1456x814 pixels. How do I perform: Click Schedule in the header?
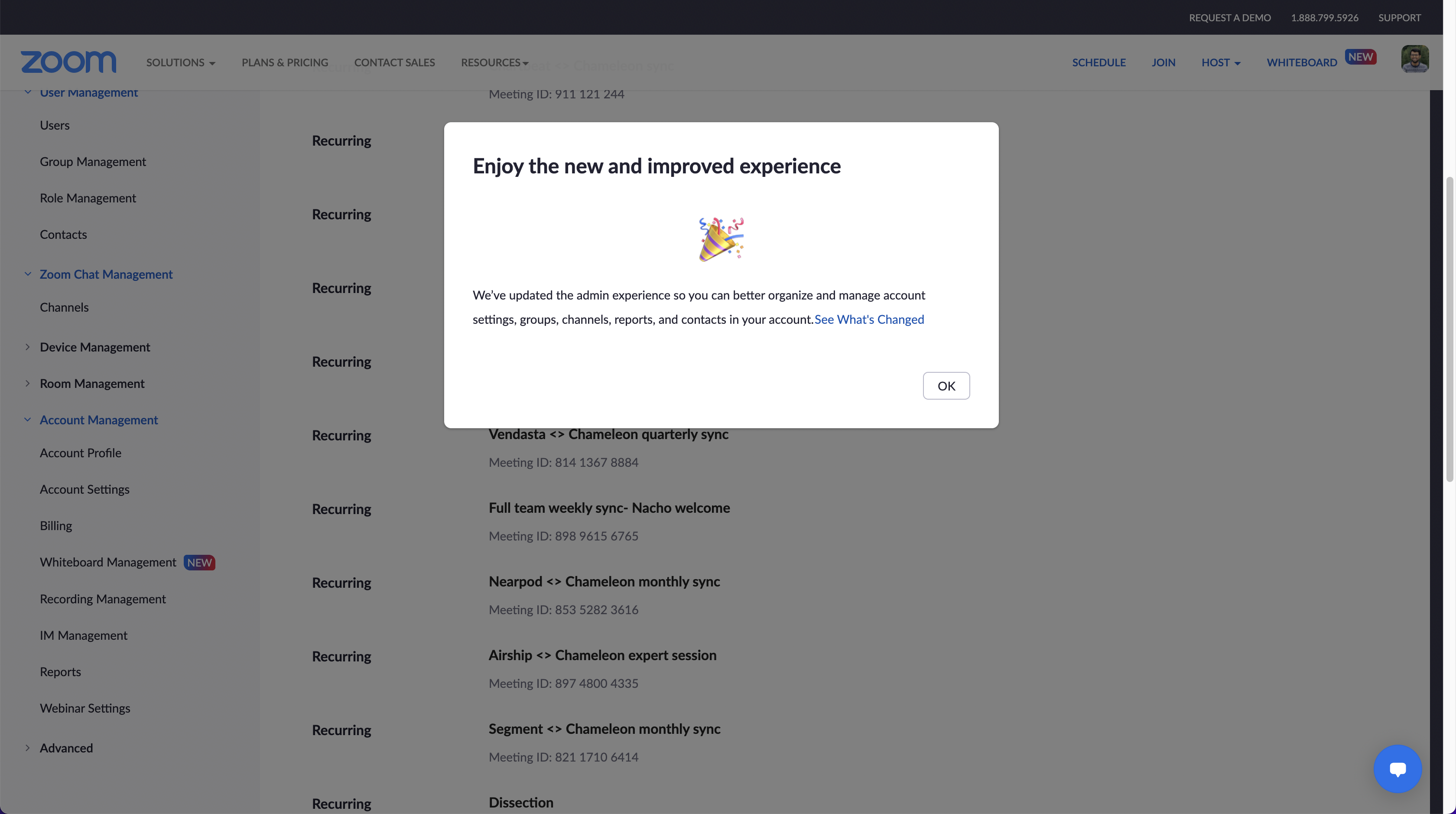coord(1099,62)
